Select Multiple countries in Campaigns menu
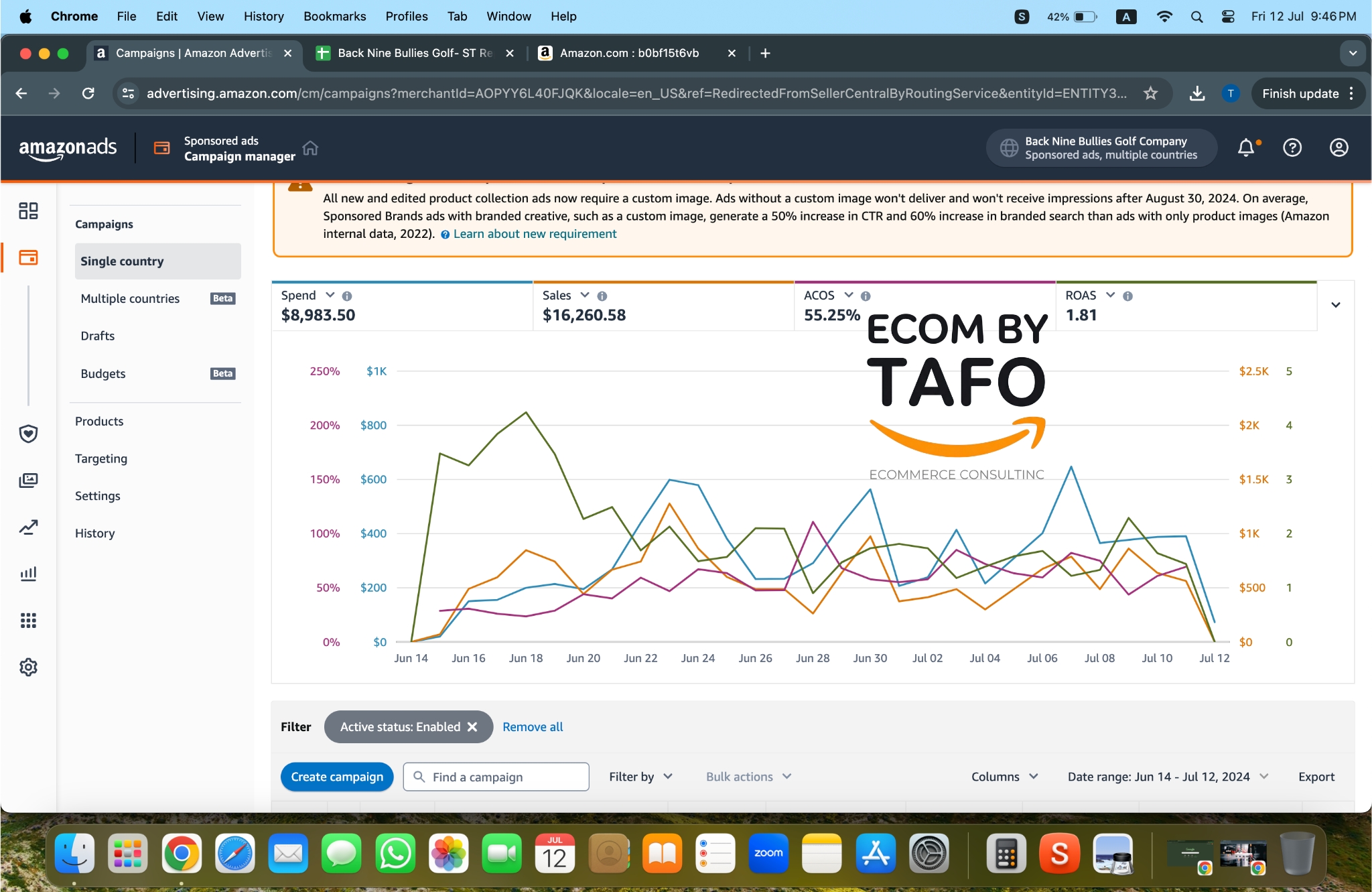This screenshot has height=892, width=1372. (x=130, y=298)
